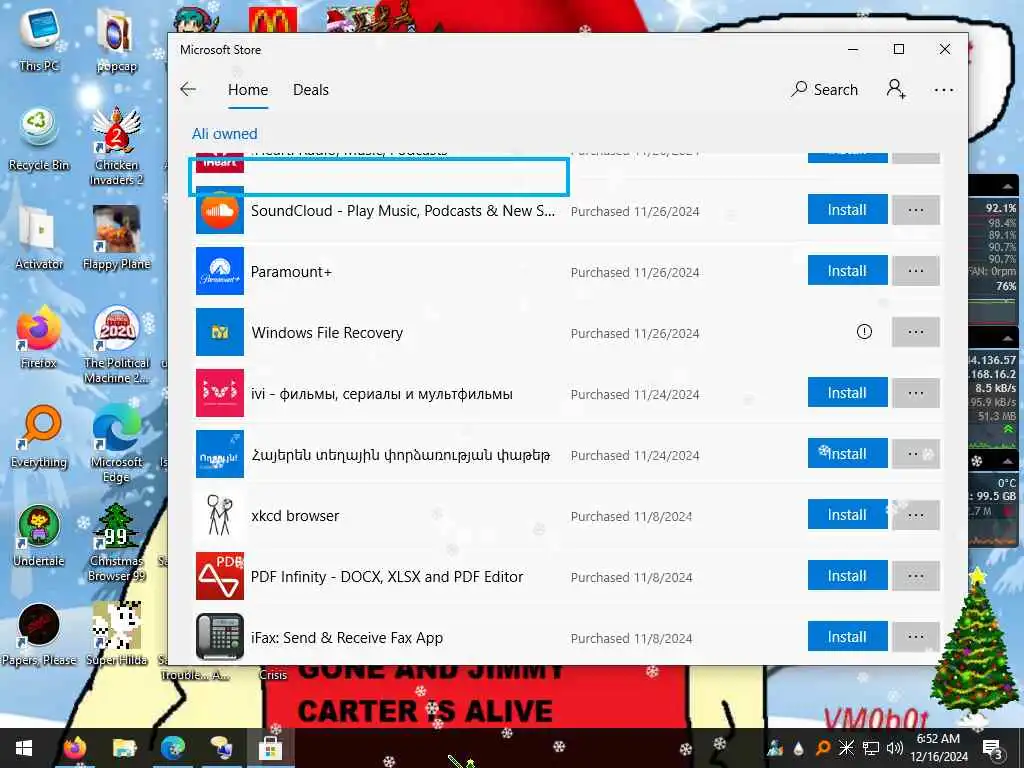Open more options for SoundCloud
This screenshot has height=768, width=1024.
pyautogui.click(x=916, y=210)
